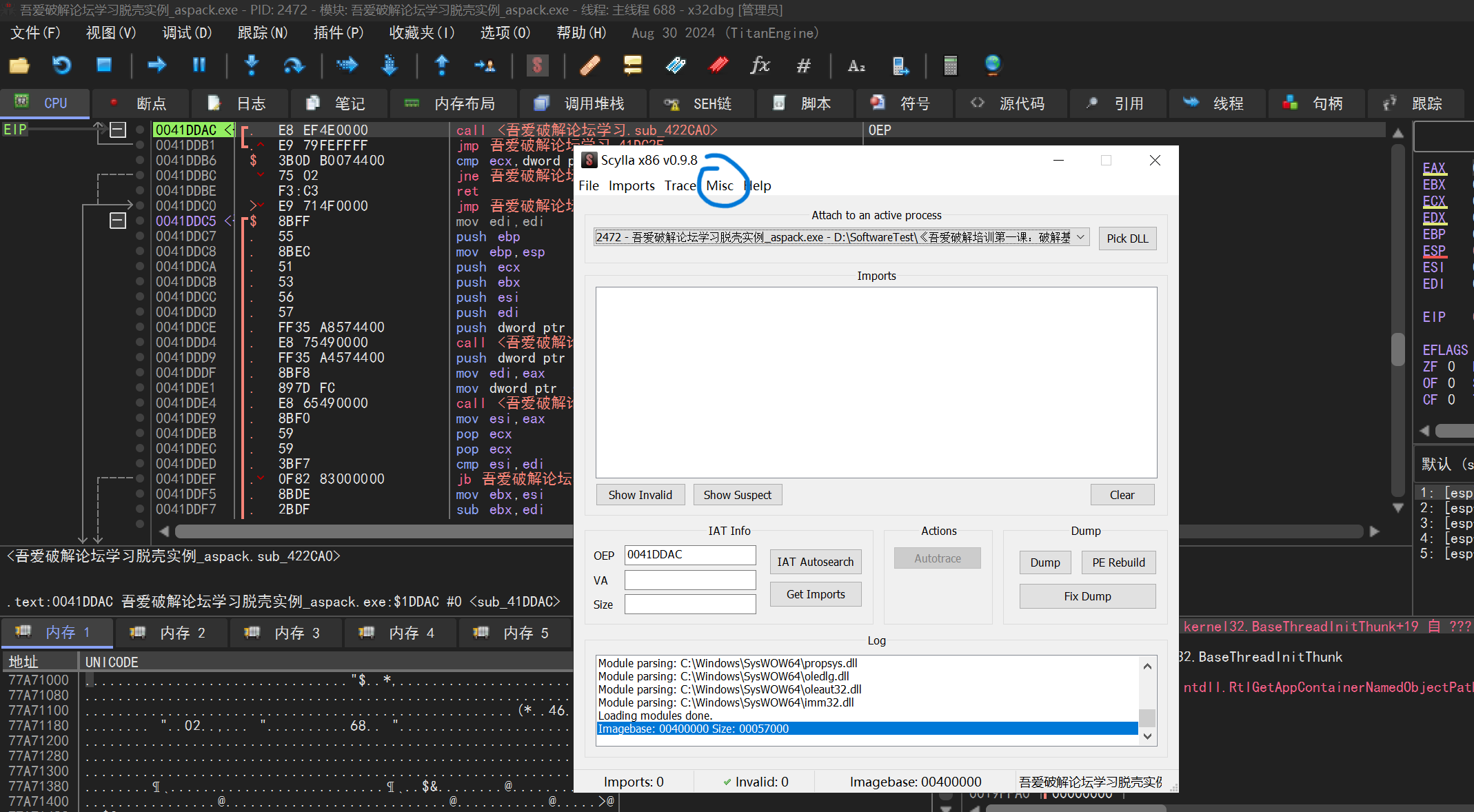Open the Scylla plugin icon
Image resolution: width=1474 pixels, height=812 pixels.
pyautogui.click(x=537, y=65)
